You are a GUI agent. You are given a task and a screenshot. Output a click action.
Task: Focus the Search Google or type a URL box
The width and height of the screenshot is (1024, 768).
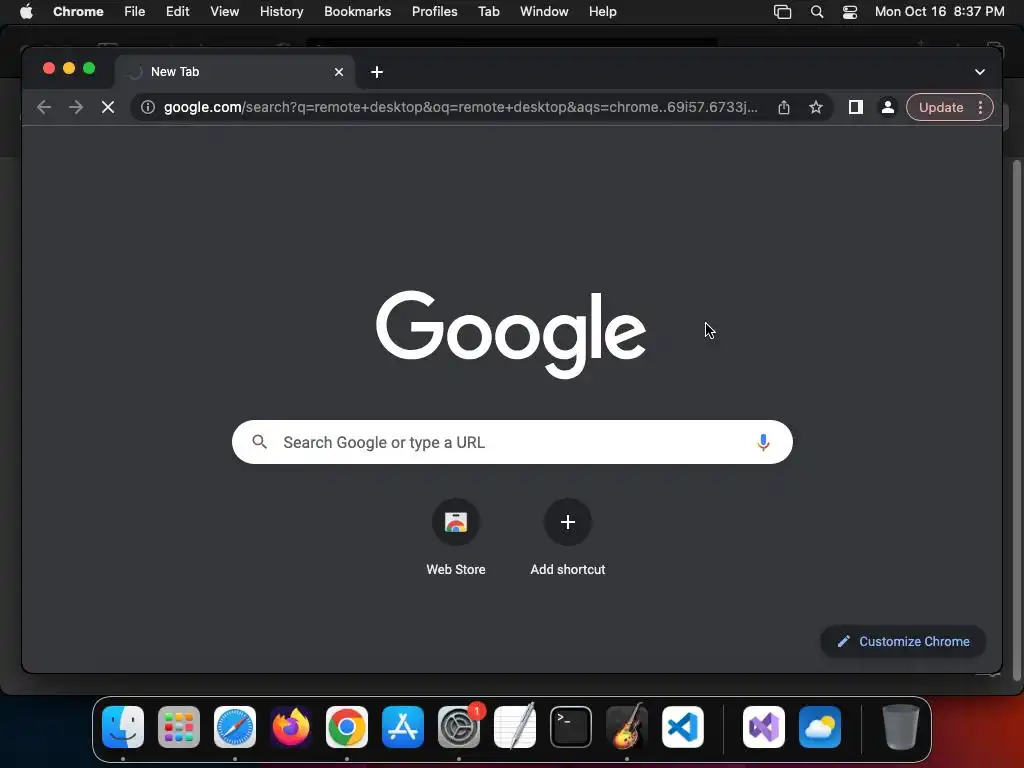tap(512, 442)
